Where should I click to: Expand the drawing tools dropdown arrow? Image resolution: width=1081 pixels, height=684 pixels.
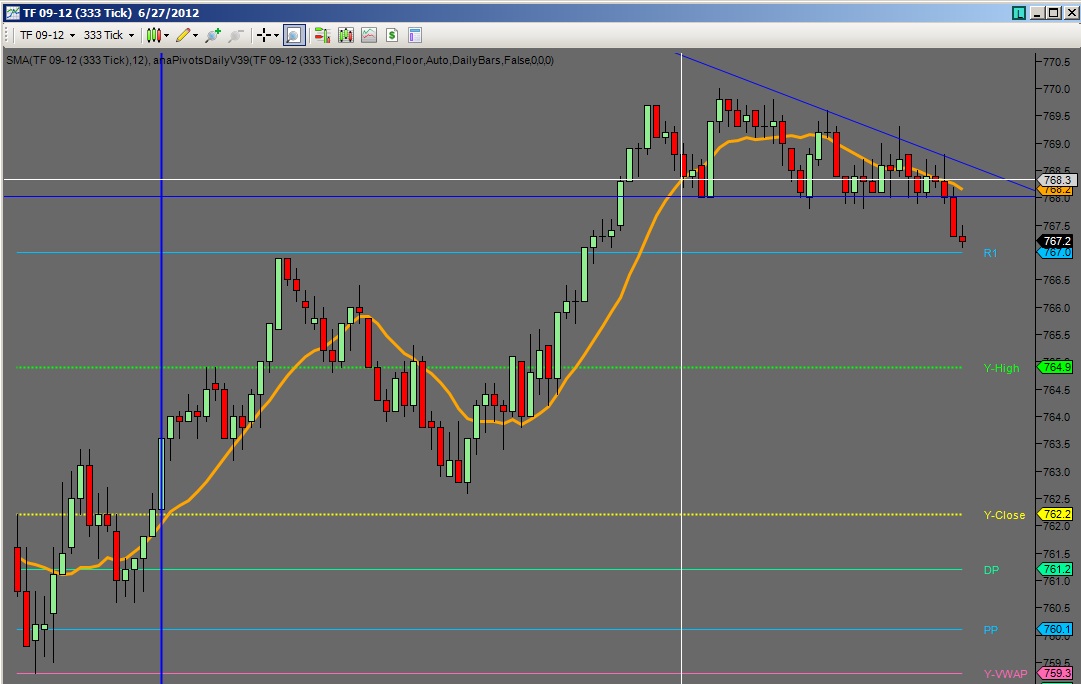point(196,35)
